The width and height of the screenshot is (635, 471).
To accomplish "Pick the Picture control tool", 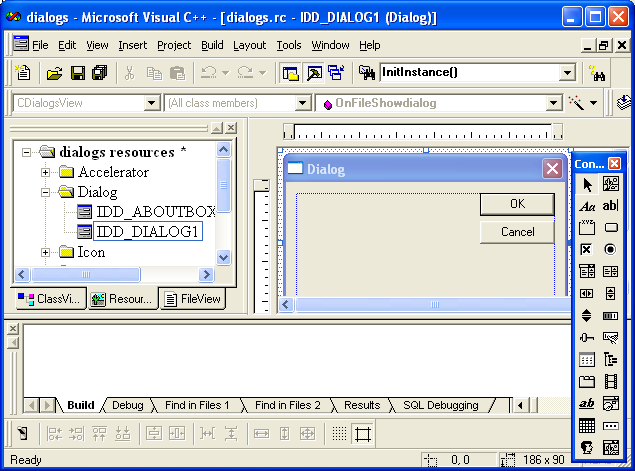I will [x=611, y=184].
